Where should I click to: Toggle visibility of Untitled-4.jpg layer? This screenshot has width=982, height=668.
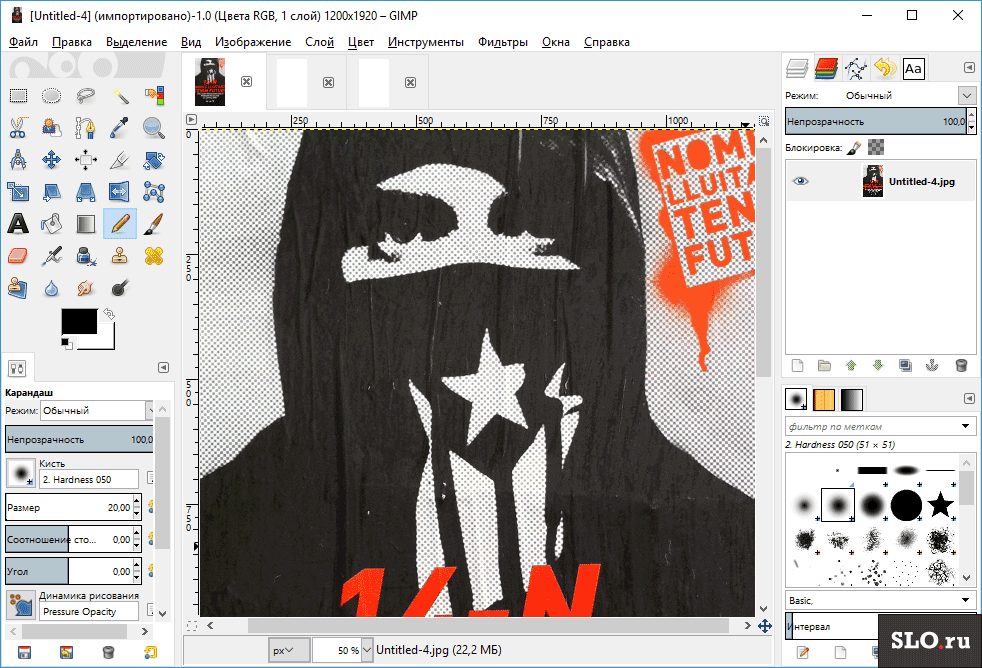800,181
